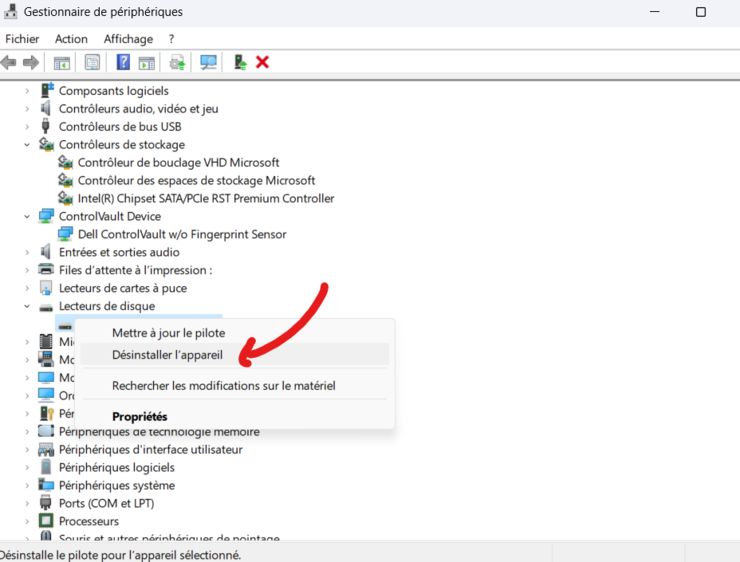This screenshot has height=562, width=740.
Task: Click the Device Manager title bar icon
Action: pos(10,11)
